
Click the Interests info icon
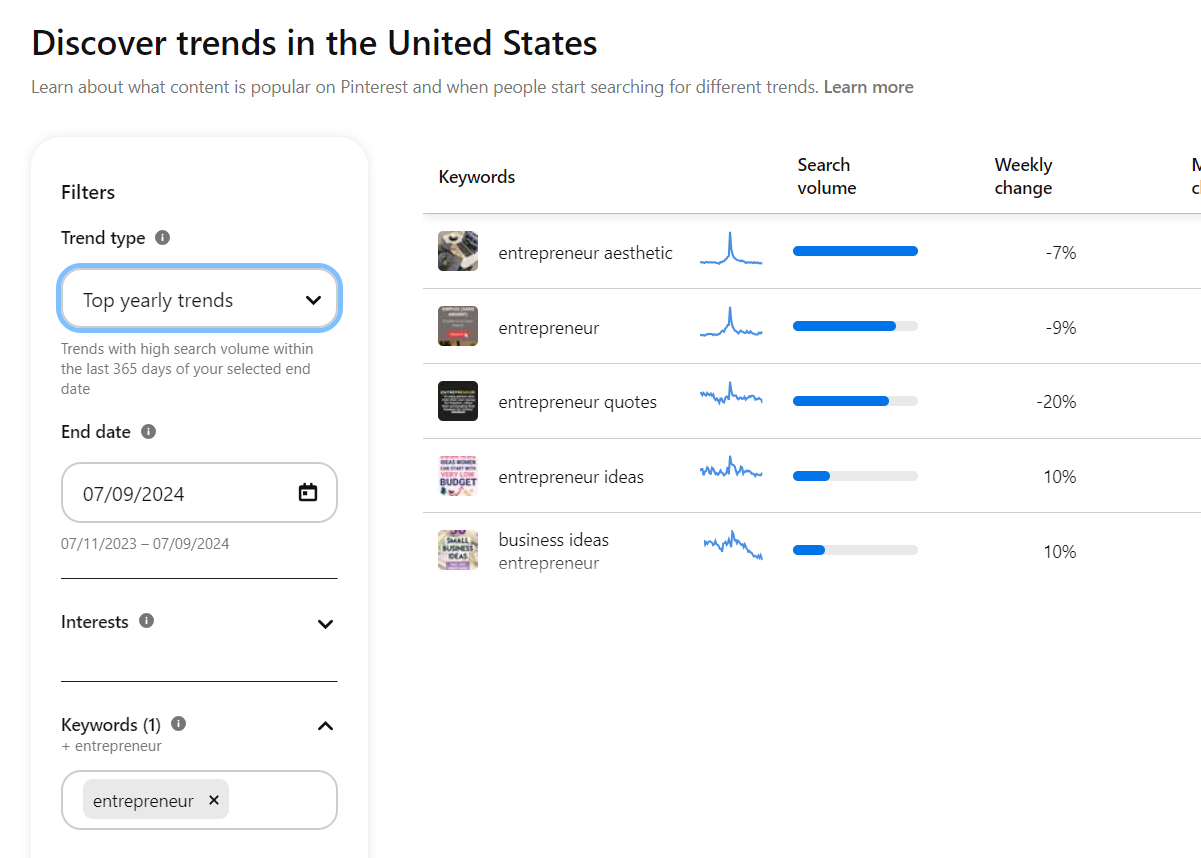point(146,621)
